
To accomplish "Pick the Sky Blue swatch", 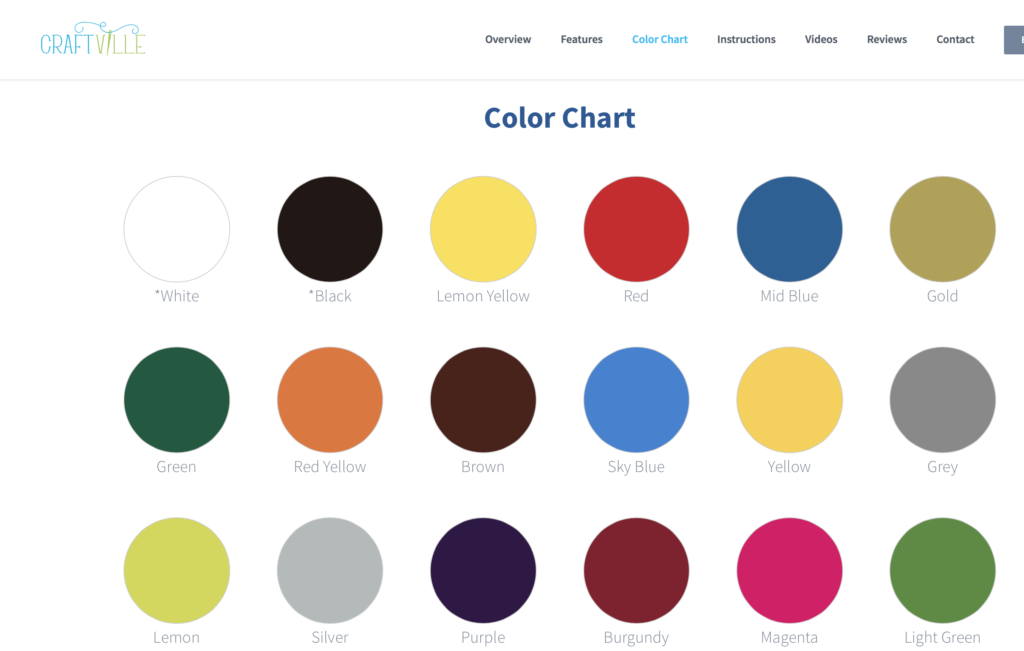I will tap(636, 400).
